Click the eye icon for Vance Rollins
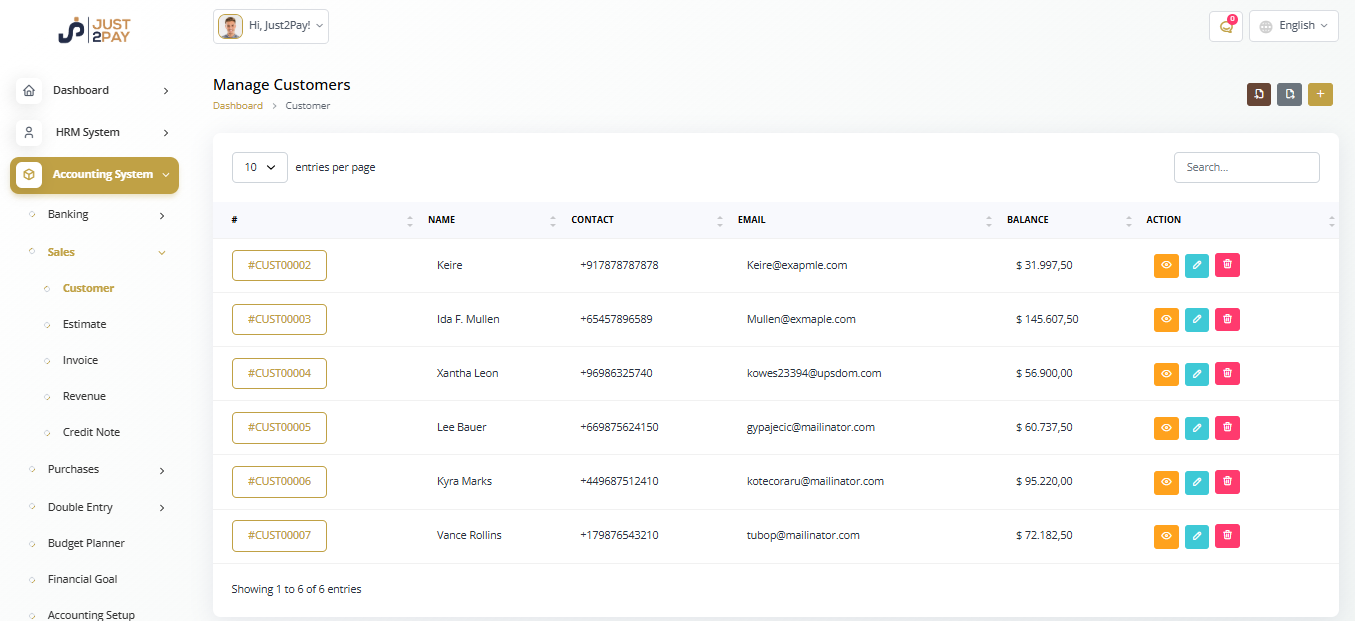 coord(1166,536)
